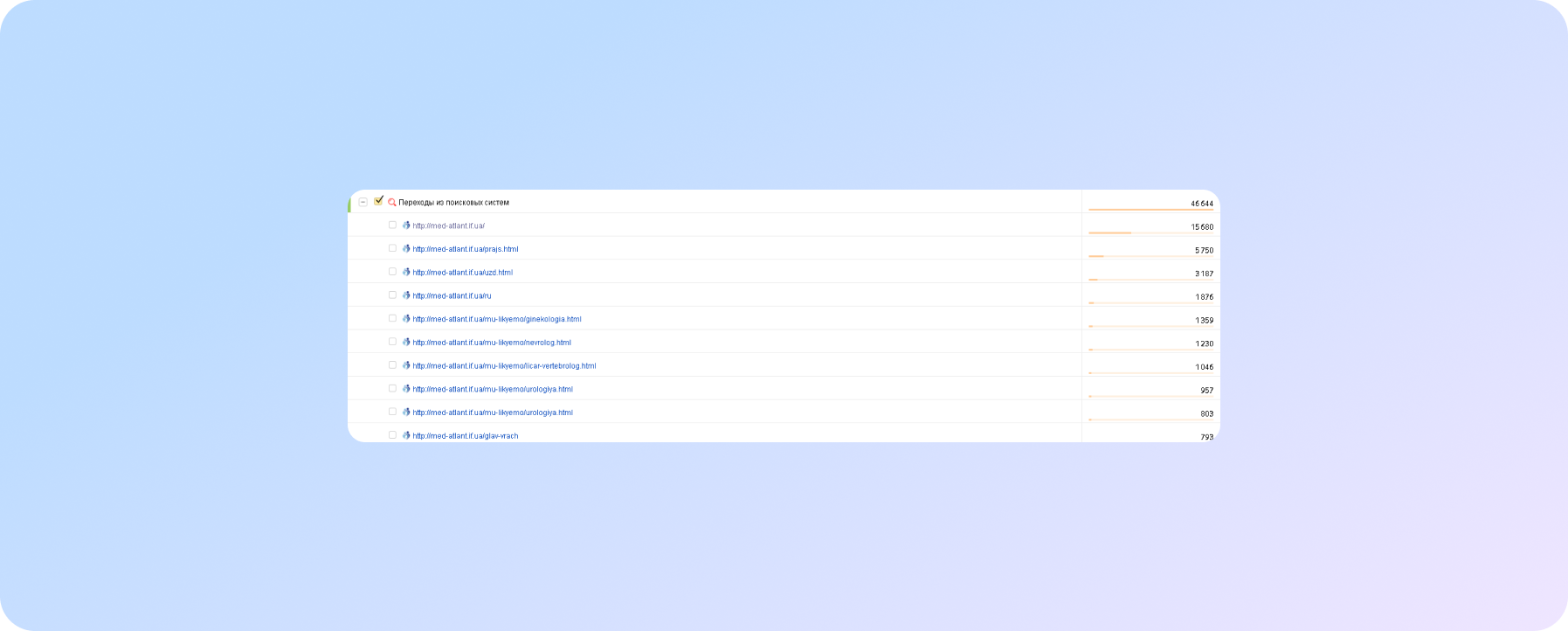Tick the checkbox for the prajs.html row
The image size is (1568, 631).
pos(392,248)
